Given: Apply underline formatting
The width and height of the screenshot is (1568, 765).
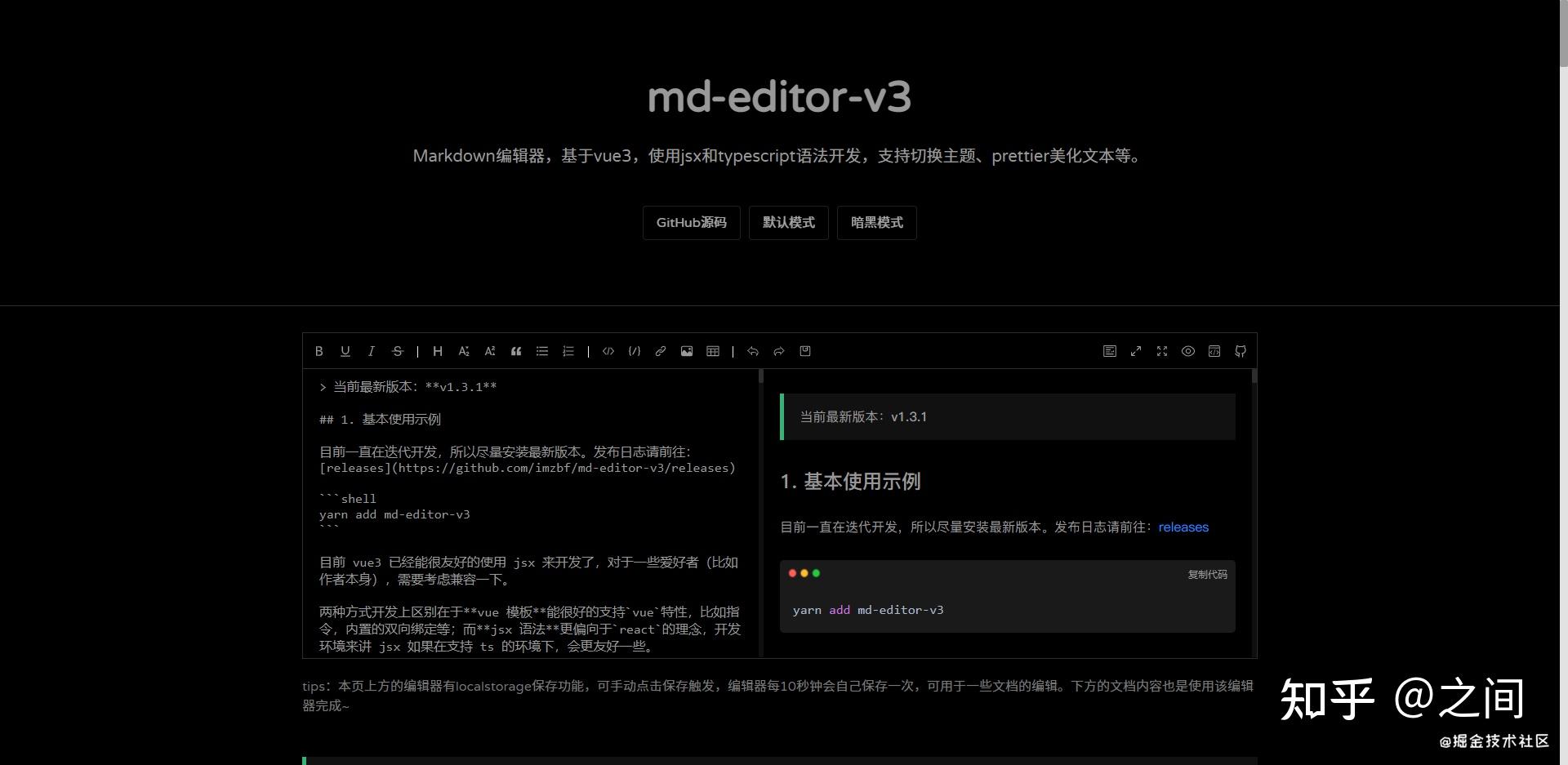Looking at the screenshot, I should pos(345,351).
